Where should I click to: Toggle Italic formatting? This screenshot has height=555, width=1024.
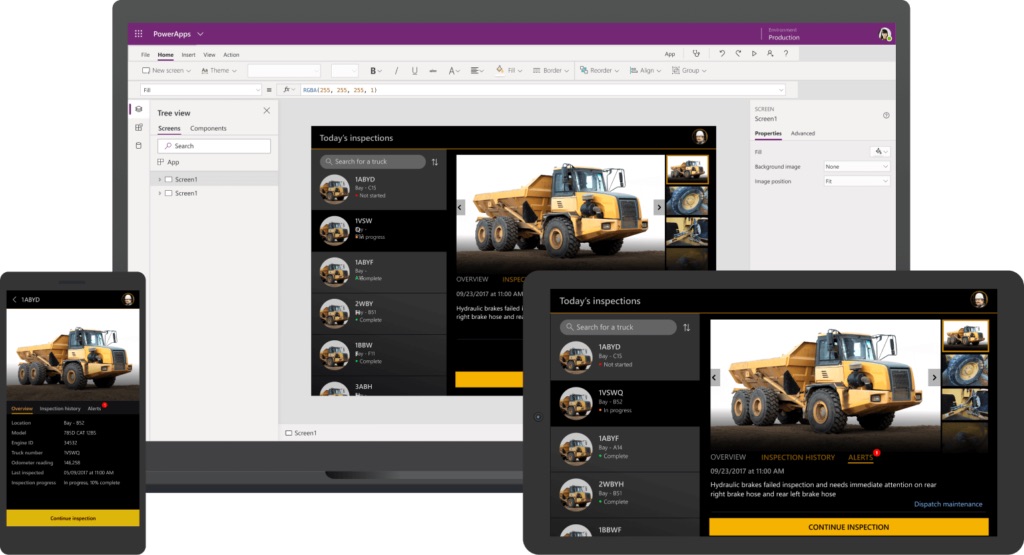pyautogui.click(x=396, y=71)
